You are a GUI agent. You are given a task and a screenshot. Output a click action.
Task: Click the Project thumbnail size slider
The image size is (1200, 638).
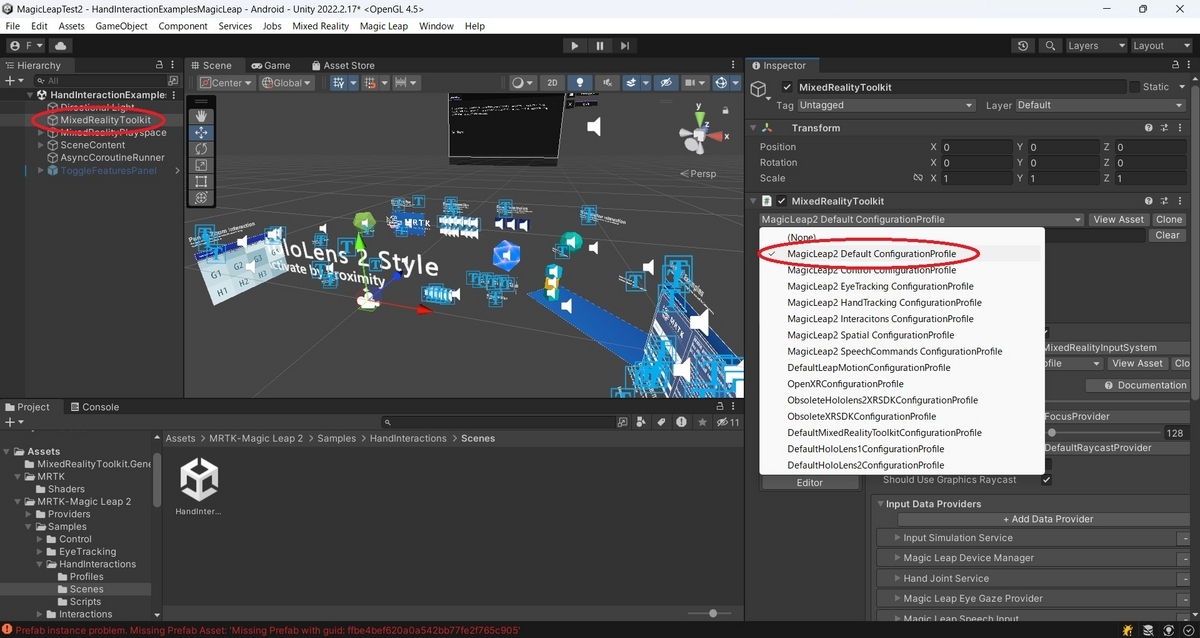[712, 613]
